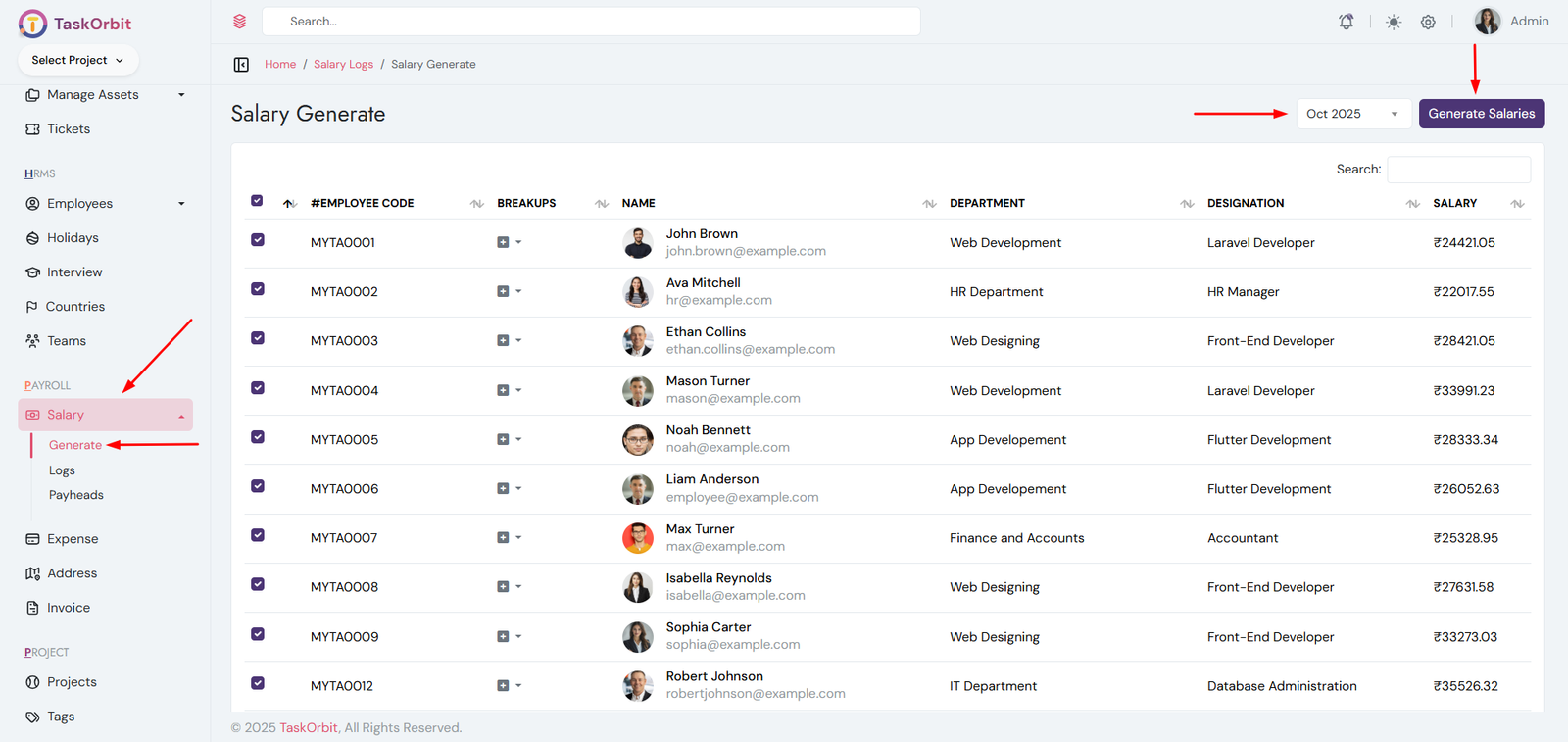Click the table Search input field
The height and width of the screenshot is (742, 1568).
point(1458,170)
